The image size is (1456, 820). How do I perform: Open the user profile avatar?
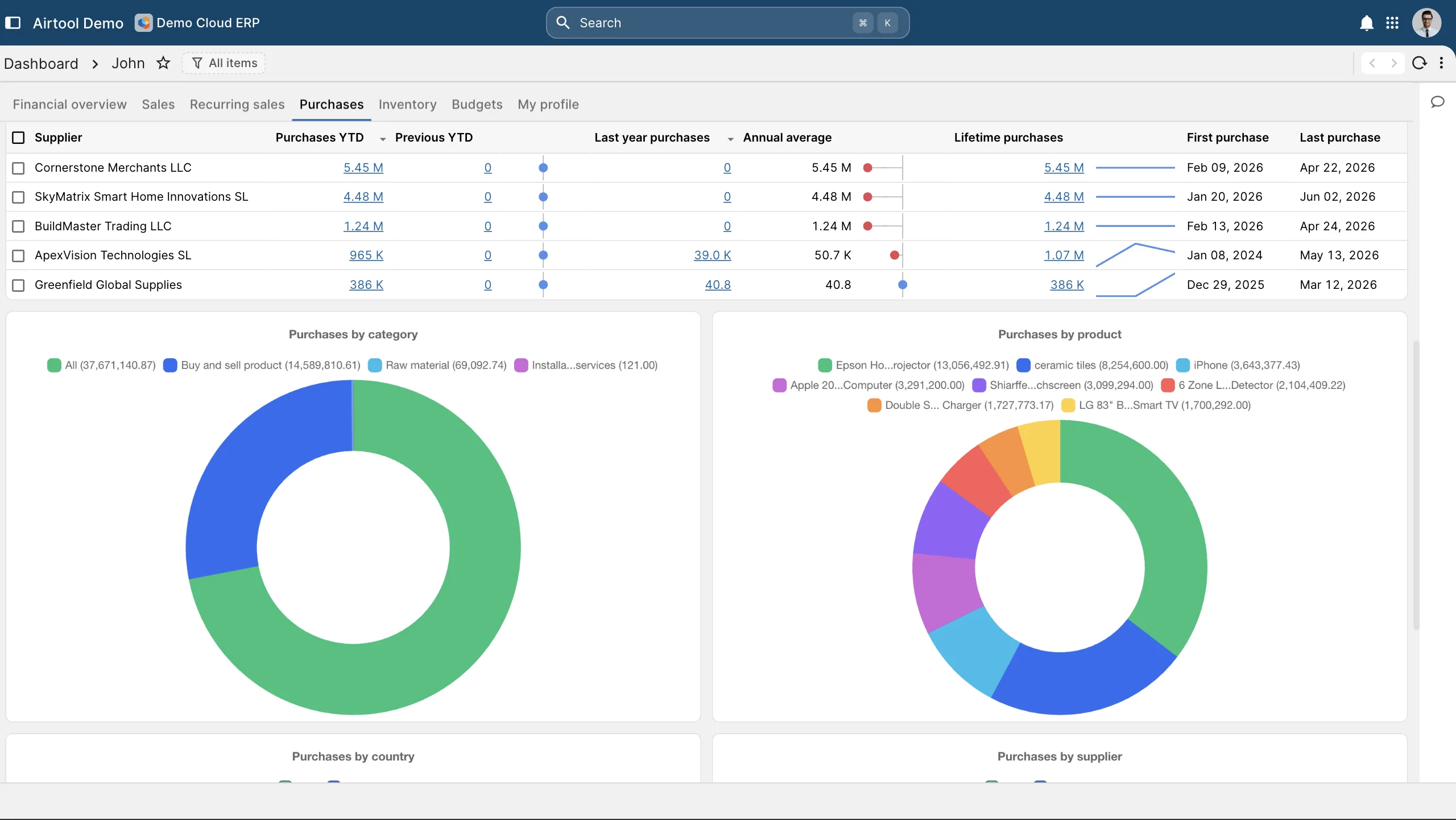coord(1426,23)
